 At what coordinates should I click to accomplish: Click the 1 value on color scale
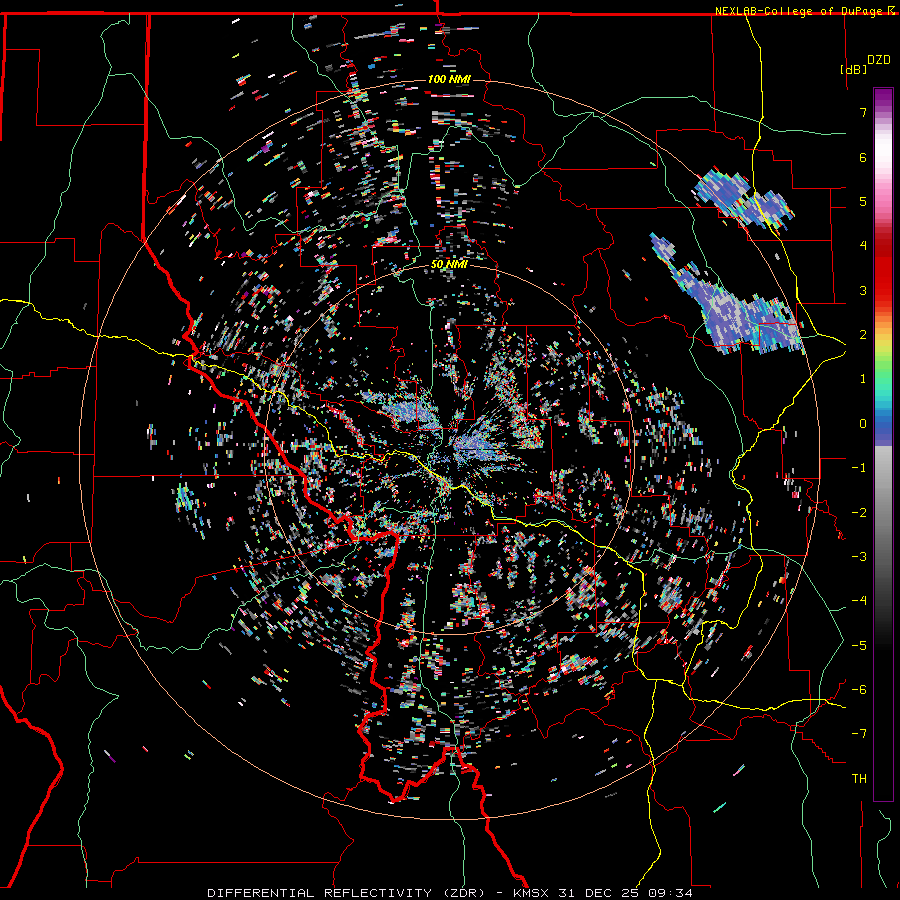(863, 379)
